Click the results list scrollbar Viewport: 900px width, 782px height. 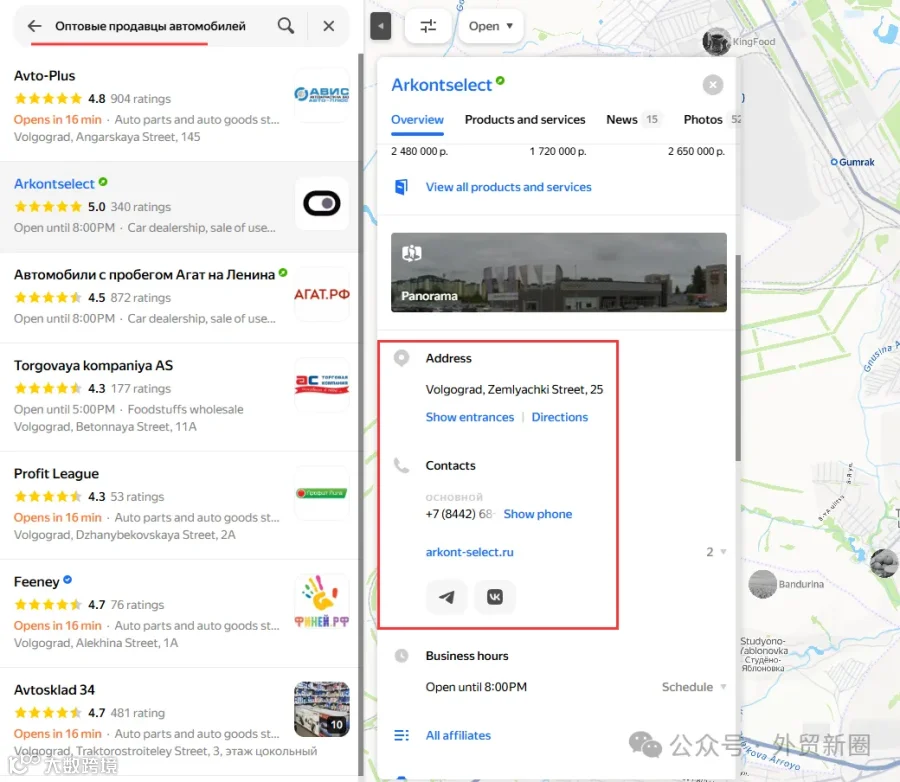pos(360,413)
